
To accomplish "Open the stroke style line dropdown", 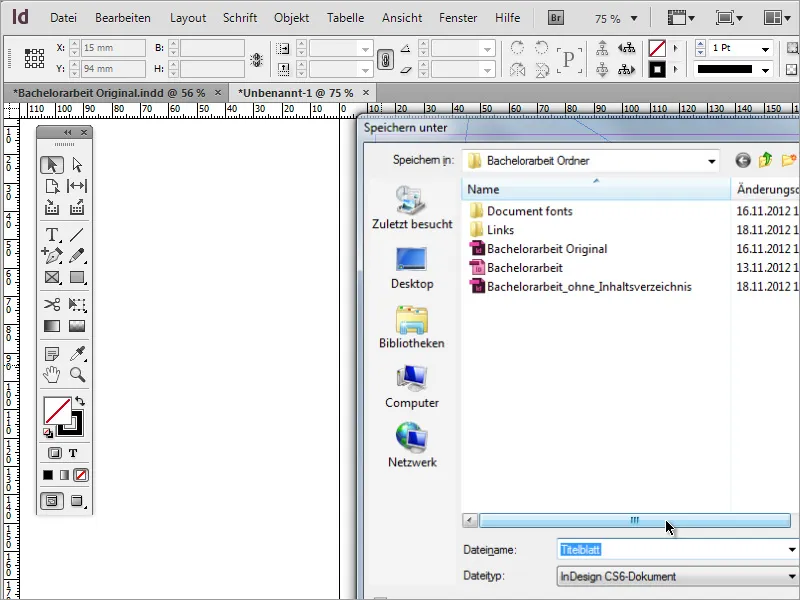I will click(765, 70).
